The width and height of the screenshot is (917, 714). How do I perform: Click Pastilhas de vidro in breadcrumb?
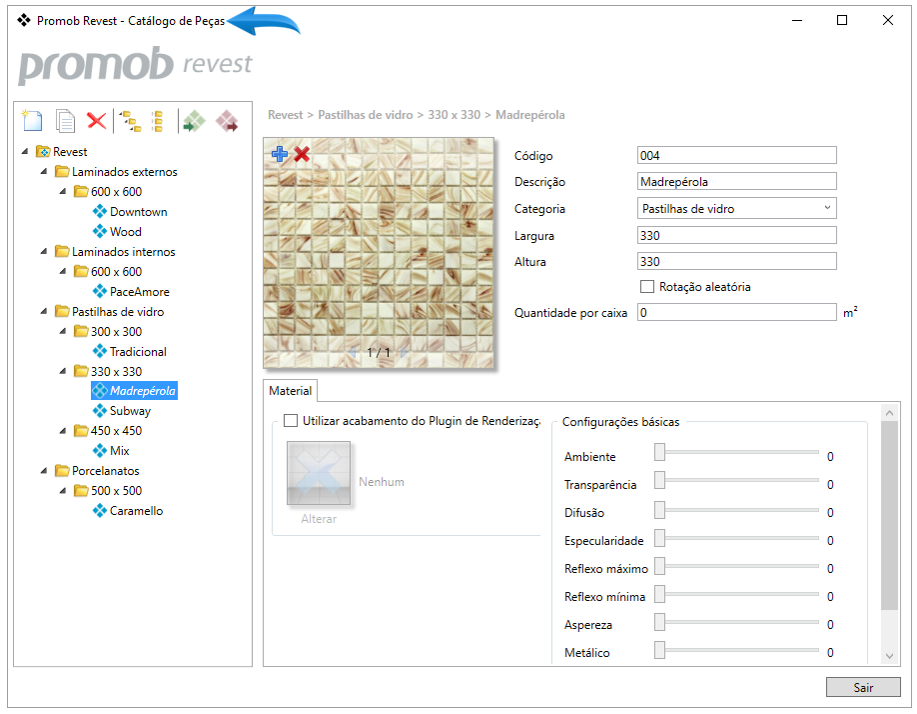(x=366, y=115)
